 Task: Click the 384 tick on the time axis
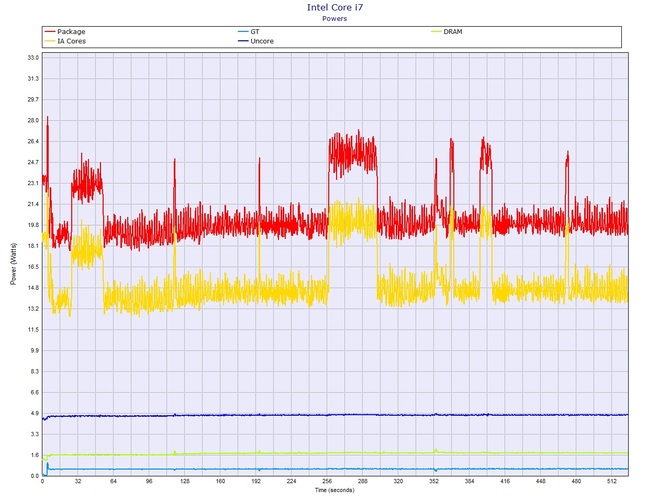(x=469, y=481)
